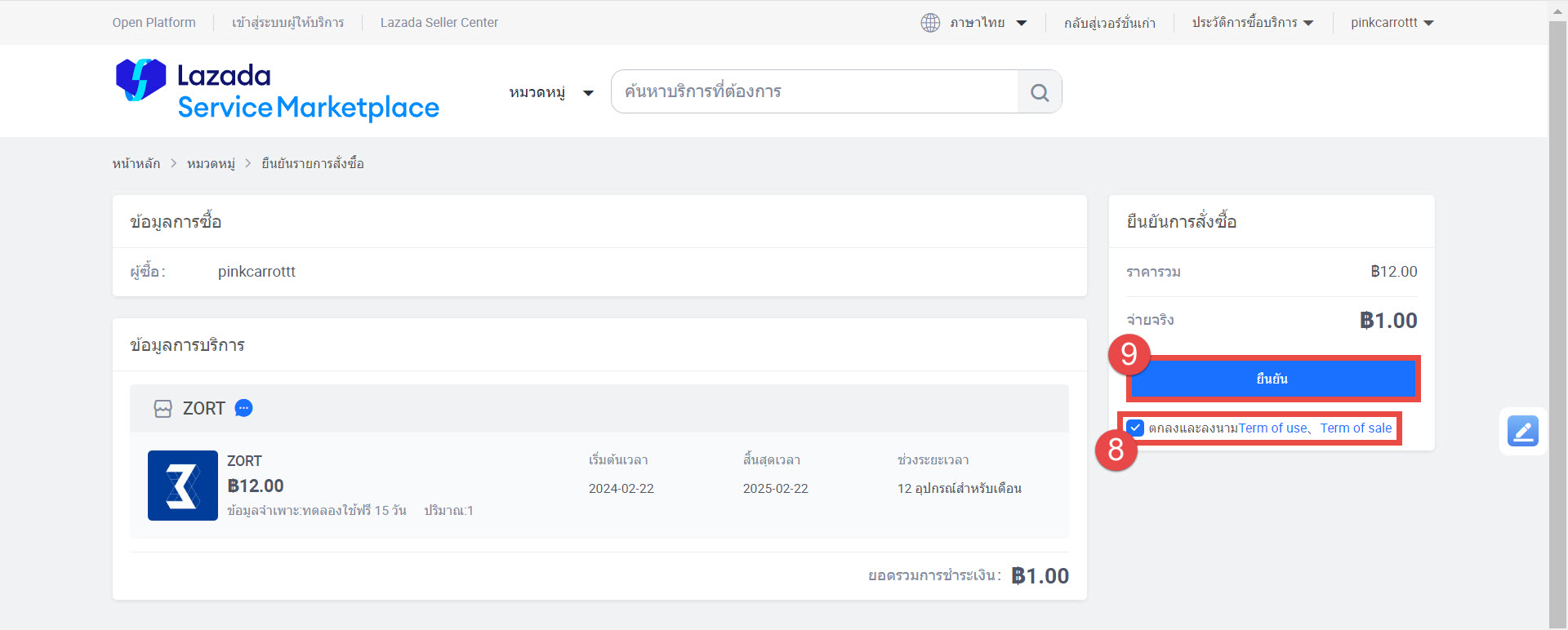The height and width of the screenshot is (630, 1568).
Task: Open the pinkcarrottt account menu
Action: (1392, 23)
